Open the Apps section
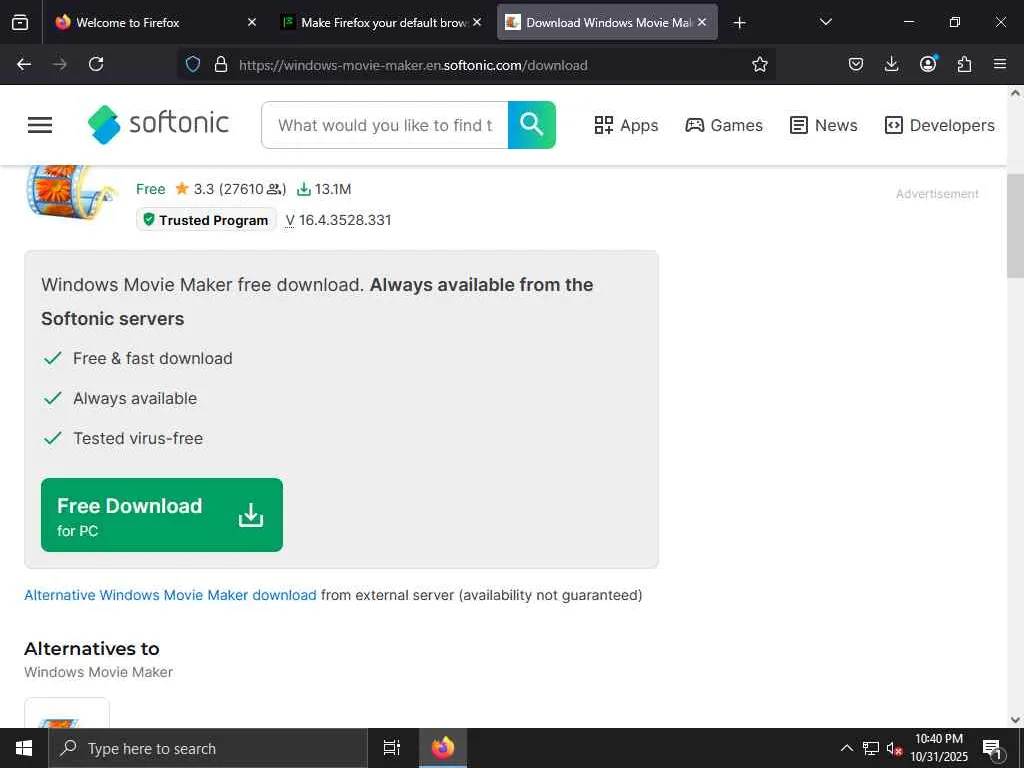The image size is (1024, 768). coord(626,125)
